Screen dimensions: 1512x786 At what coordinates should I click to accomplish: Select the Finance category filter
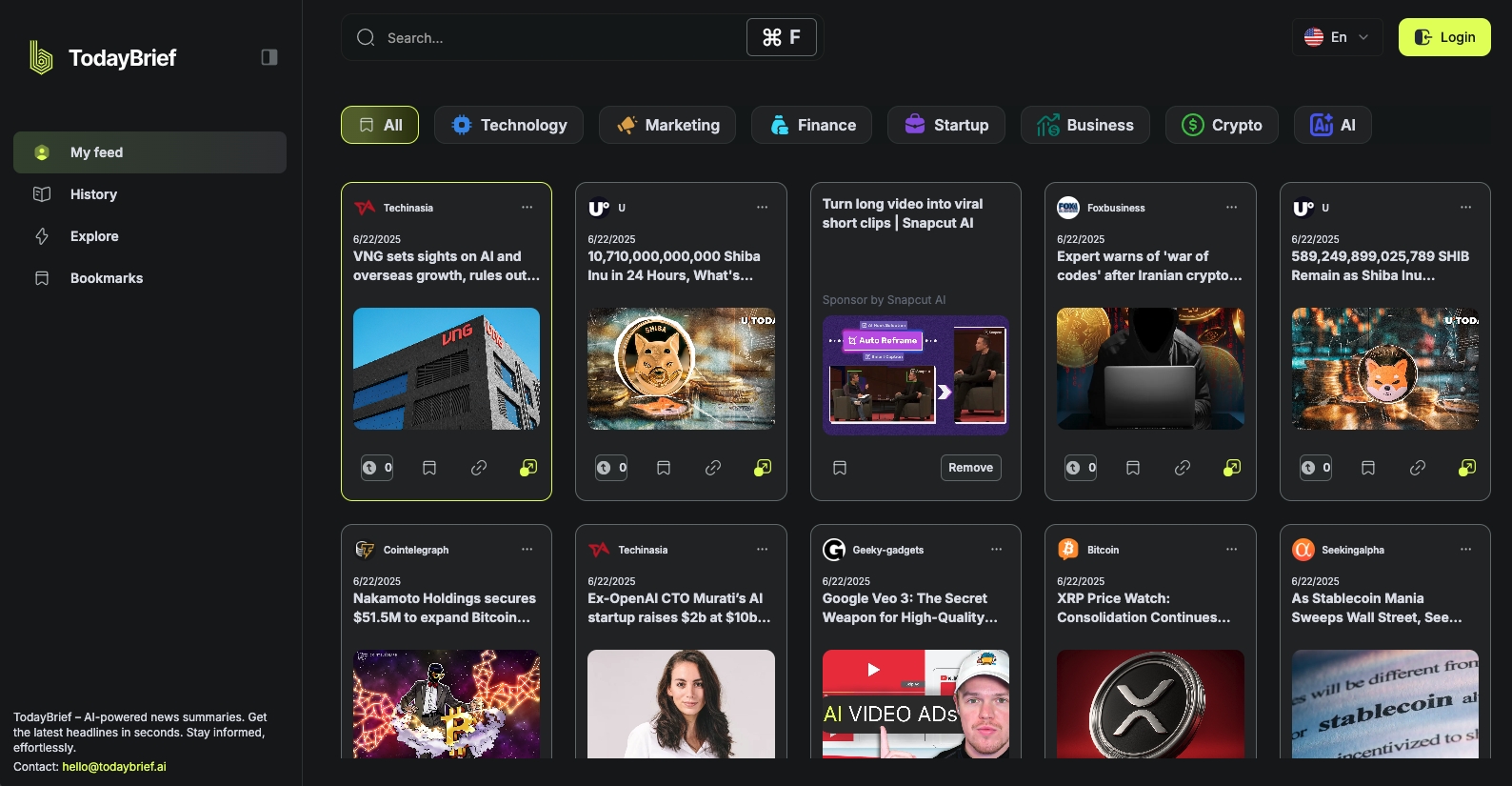(811, 125)
